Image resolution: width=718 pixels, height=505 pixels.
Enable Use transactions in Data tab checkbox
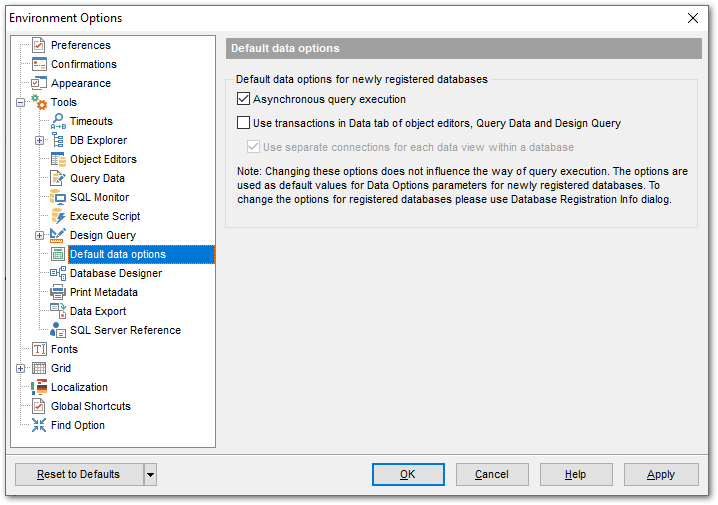point(243,124)
